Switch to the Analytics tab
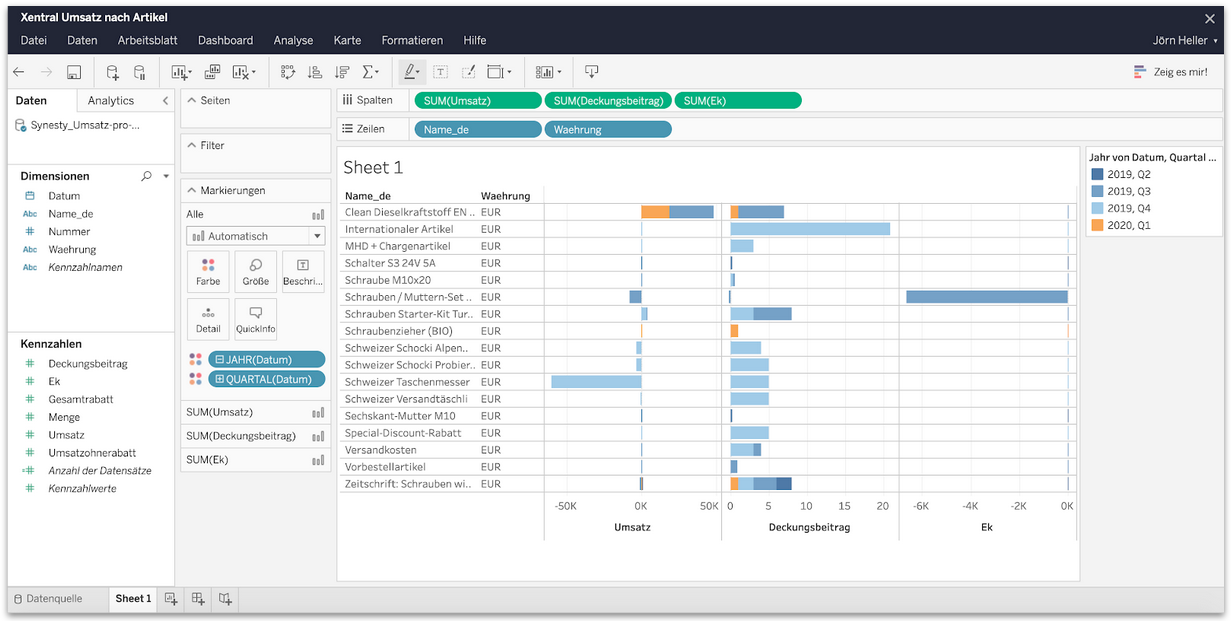 (110, 100)
